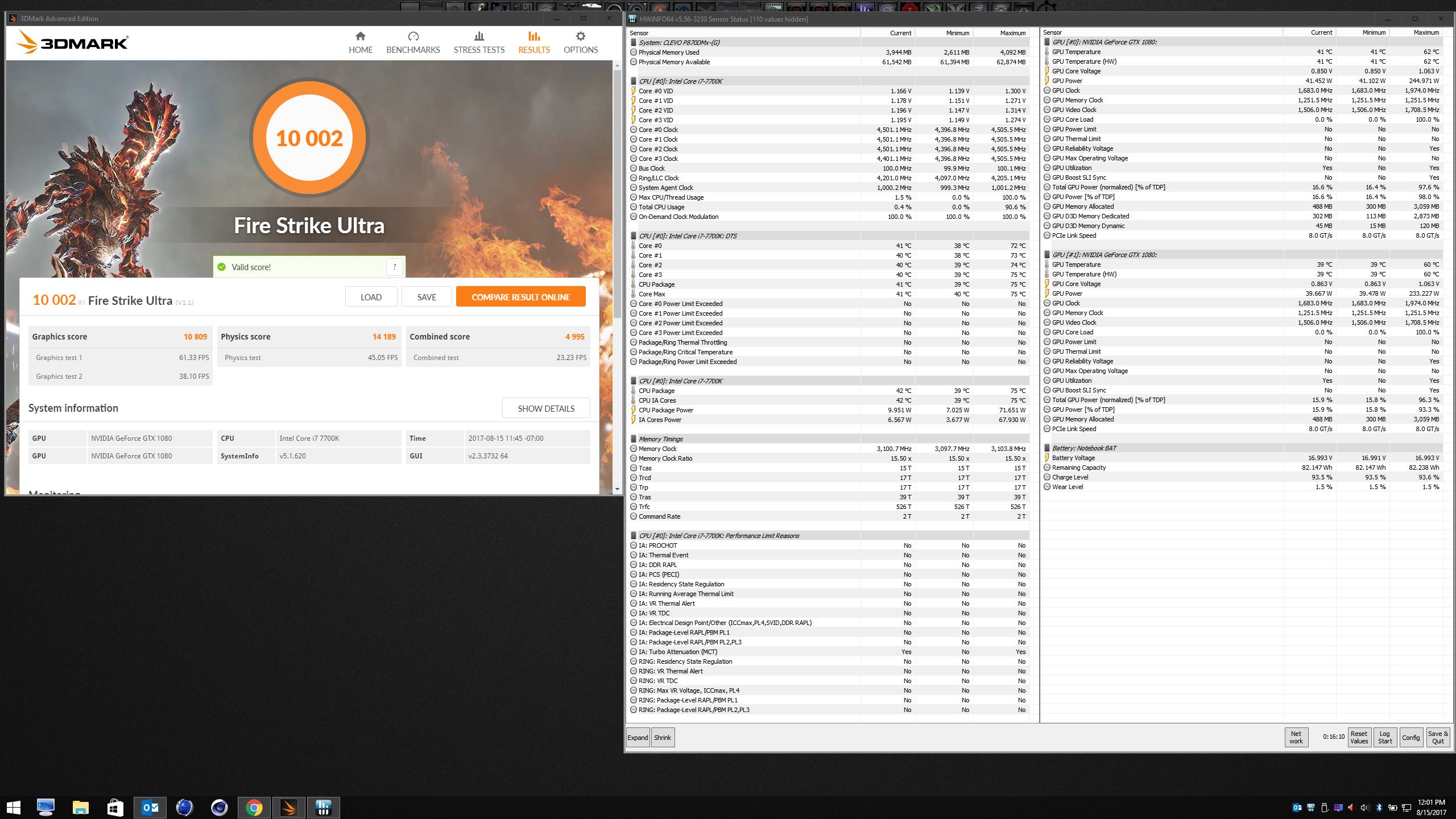Click the Bluetooth tray icon
This screenshot has height=819, width=1456.
tap(1379, 807)
